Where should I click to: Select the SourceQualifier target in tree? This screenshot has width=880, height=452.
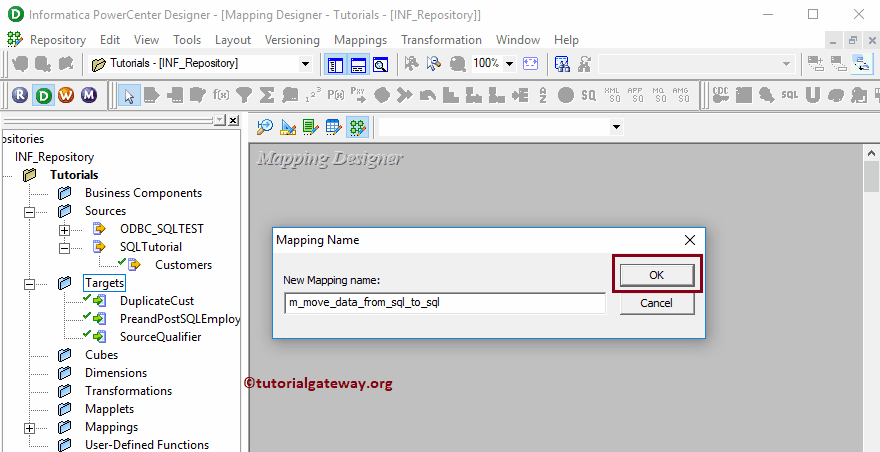[161, 337]
